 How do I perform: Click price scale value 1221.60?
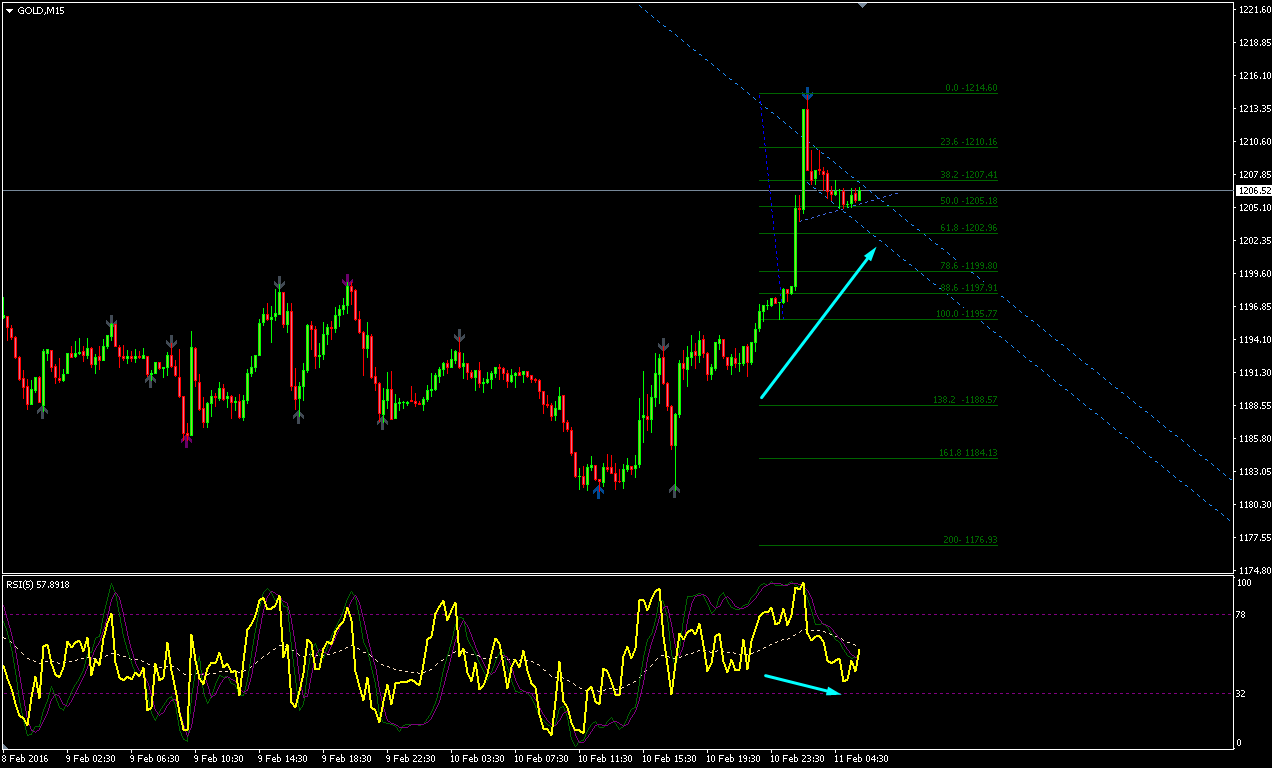click(x=1253, y=10)
